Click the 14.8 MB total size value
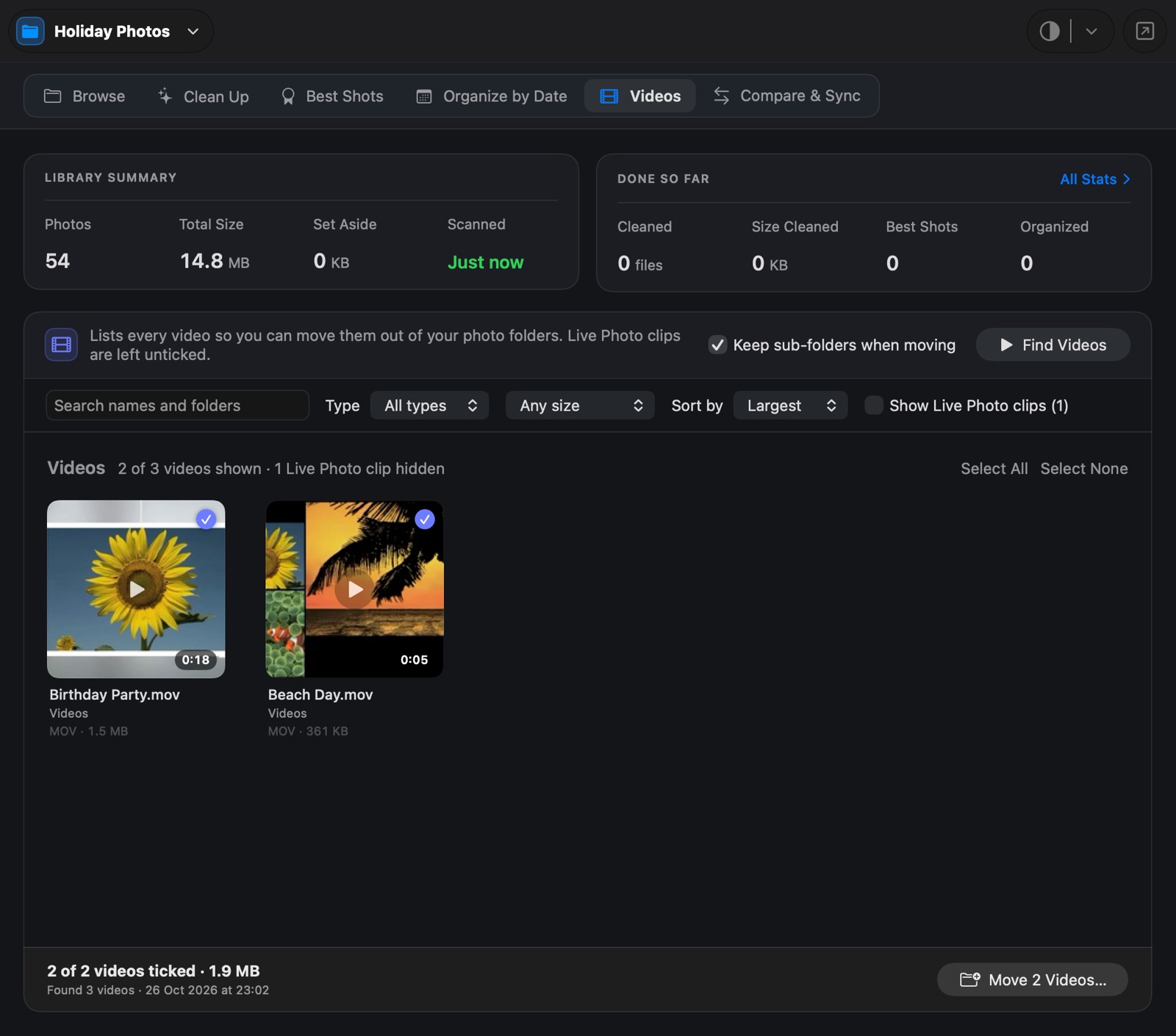Screen dimensions: 1176x1036 coord(215,261)
